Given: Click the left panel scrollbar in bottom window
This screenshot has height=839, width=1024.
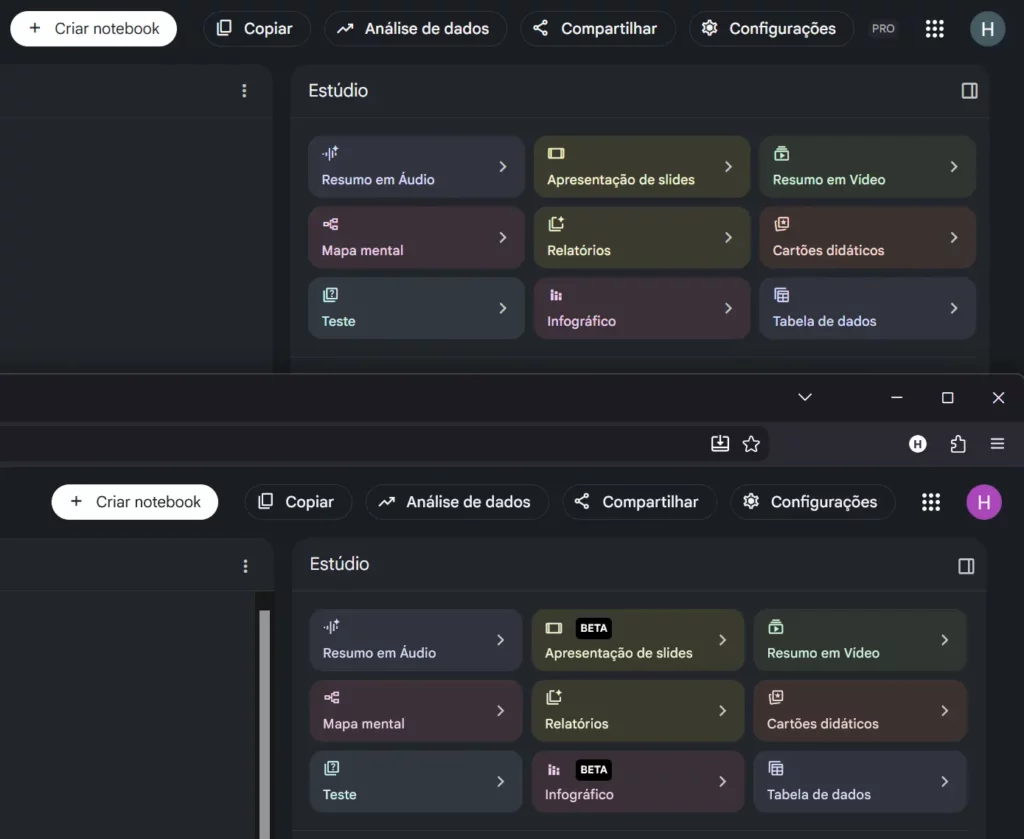Looking at the screenshot, I should point(264,724).
